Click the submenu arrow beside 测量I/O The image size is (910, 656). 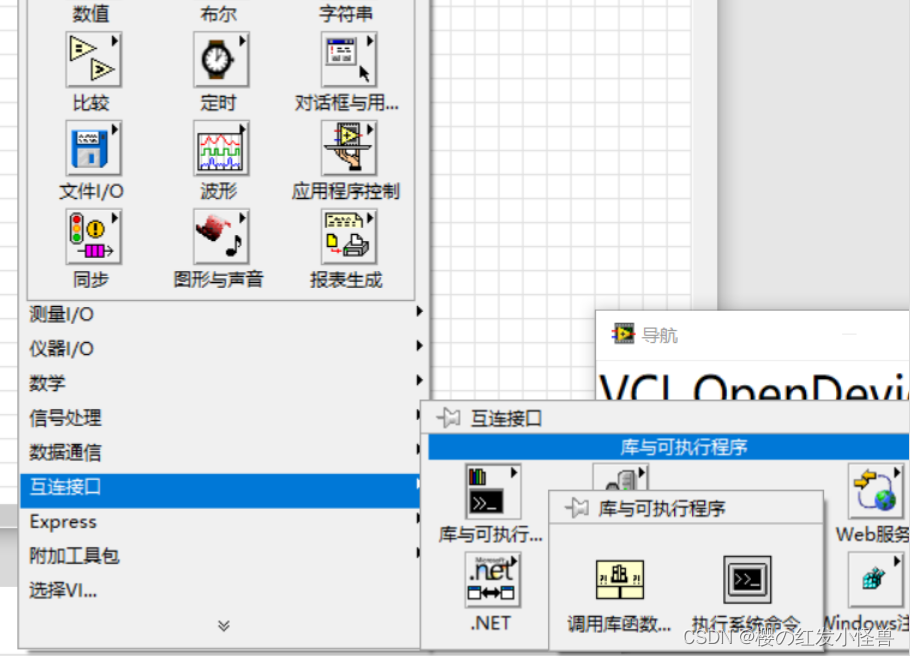click(x=420, y=311)
